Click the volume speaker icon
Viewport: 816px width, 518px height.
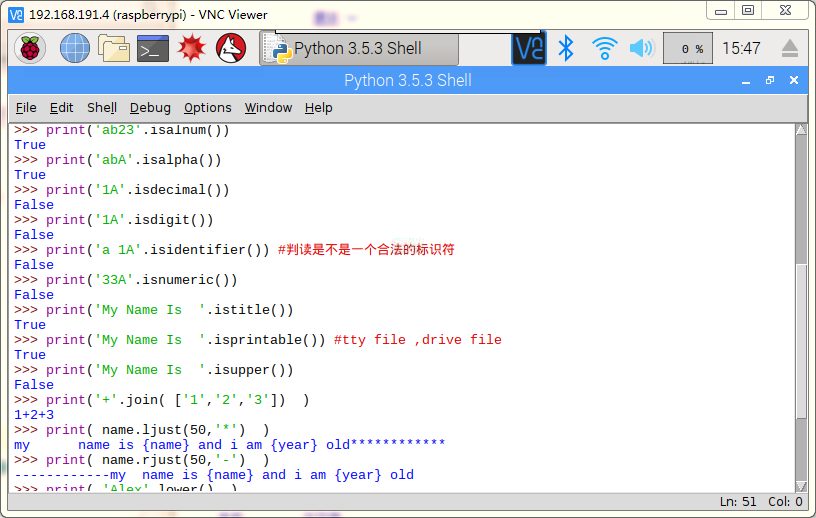pos(641,48)
